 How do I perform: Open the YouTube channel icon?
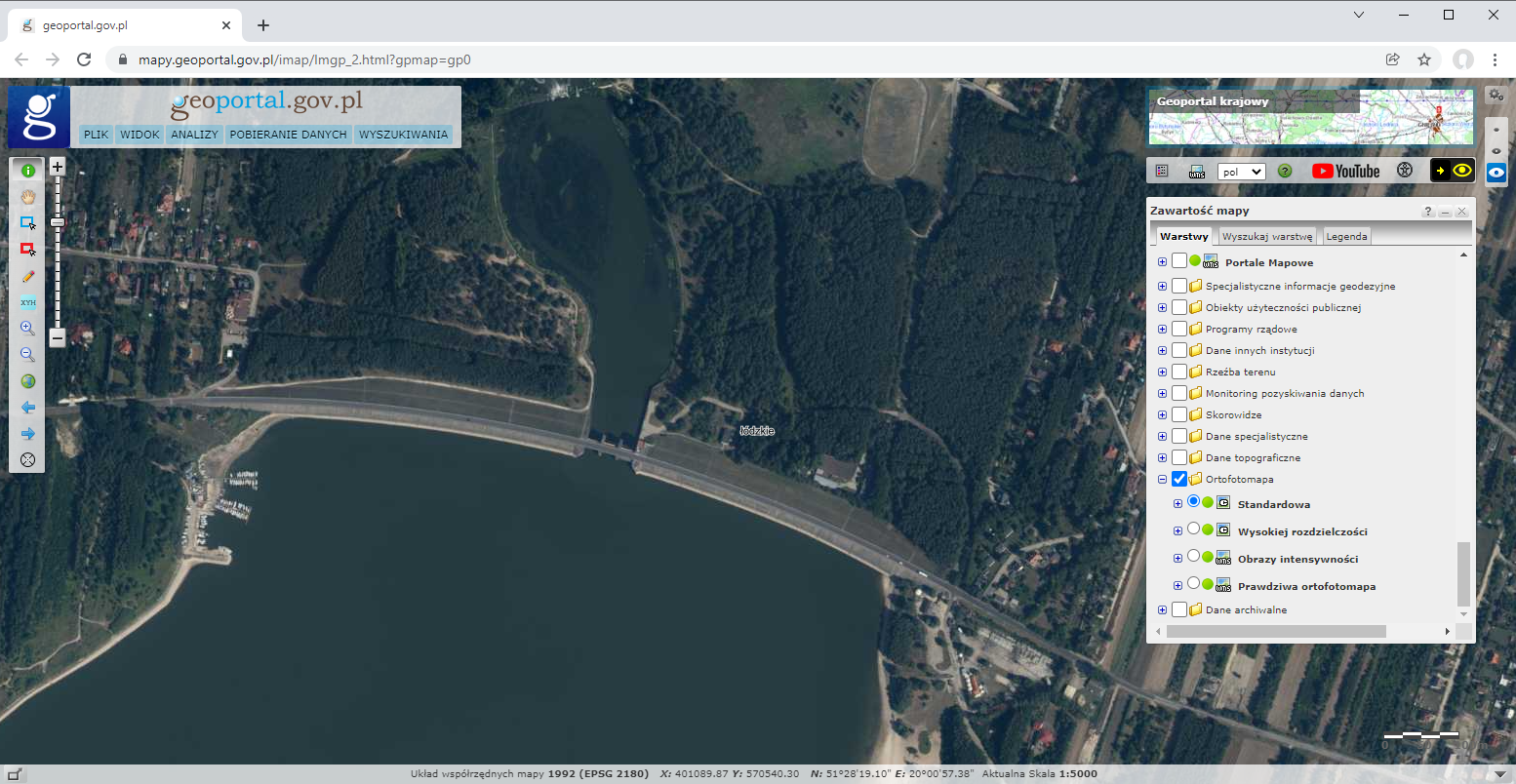coord(1345,171)
